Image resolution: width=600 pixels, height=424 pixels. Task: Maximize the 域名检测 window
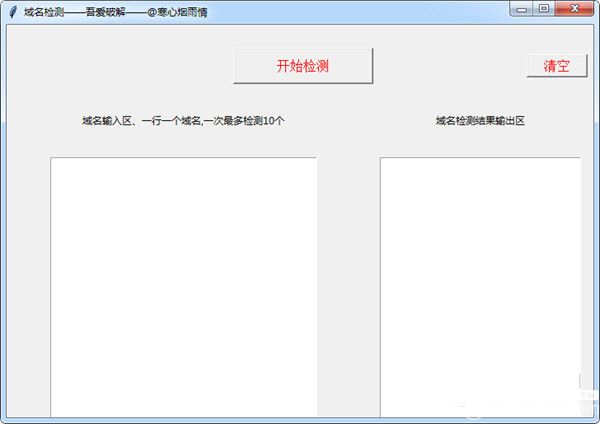click(544, 9)
